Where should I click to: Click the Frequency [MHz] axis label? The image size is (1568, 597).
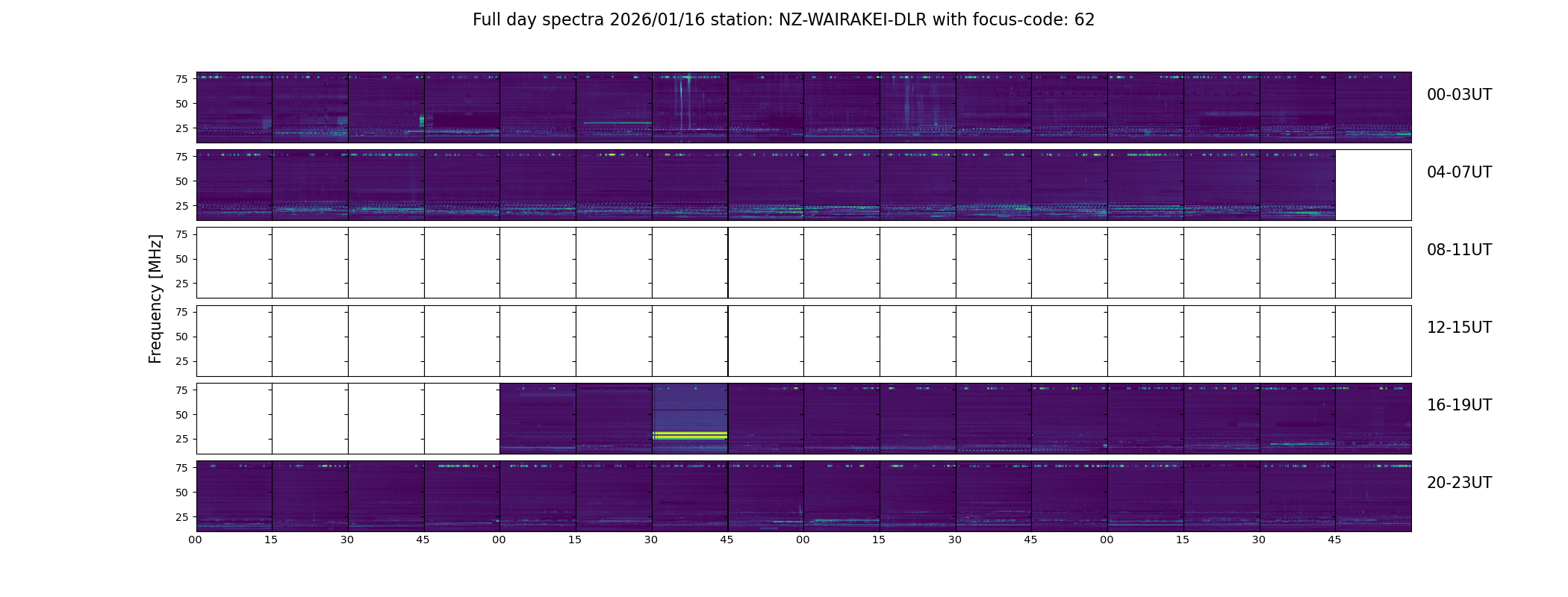point(155,298)
